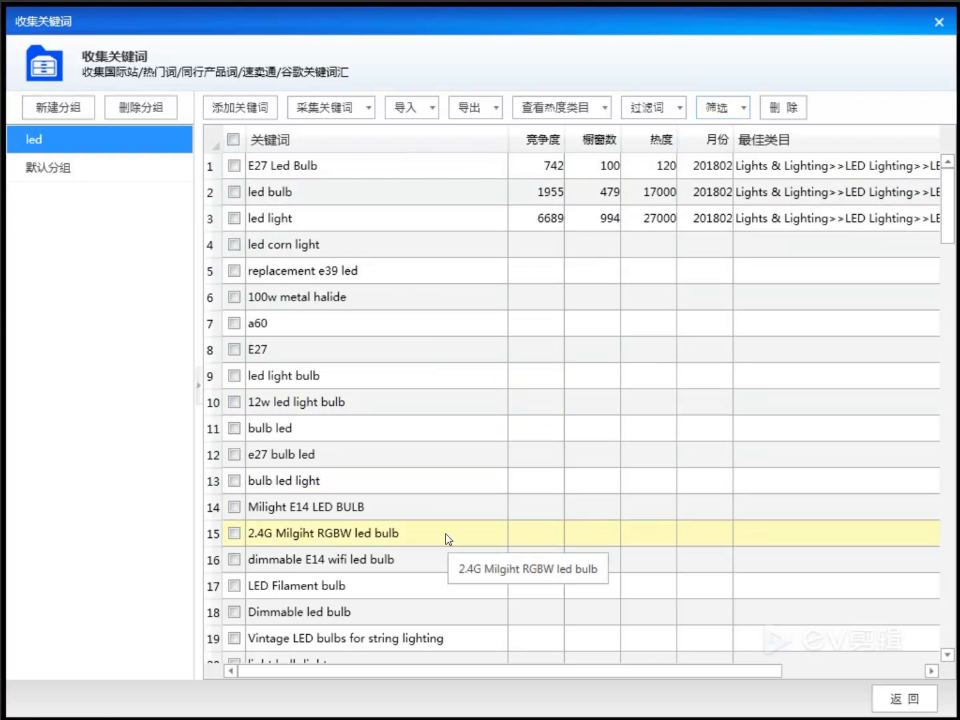Click the 橱窗数 value 479

click(x=609, y=192)
